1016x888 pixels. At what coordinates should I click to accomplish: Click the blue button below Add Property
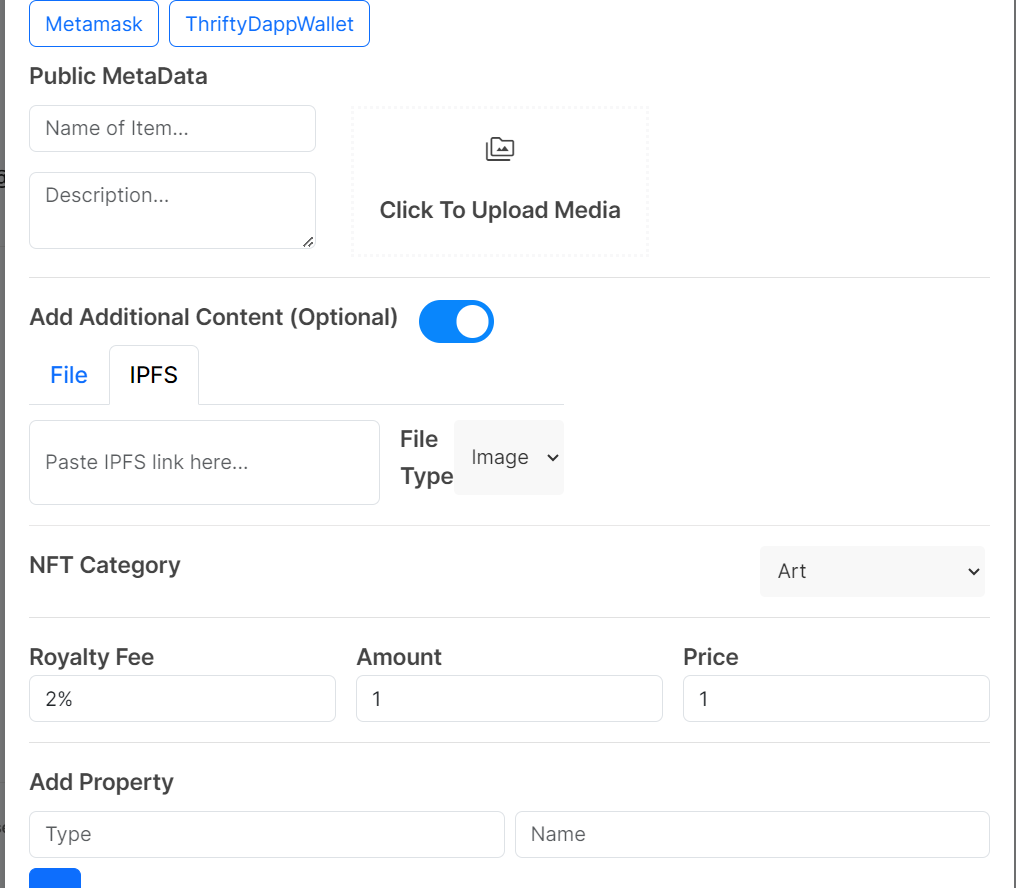coord(55,878)
